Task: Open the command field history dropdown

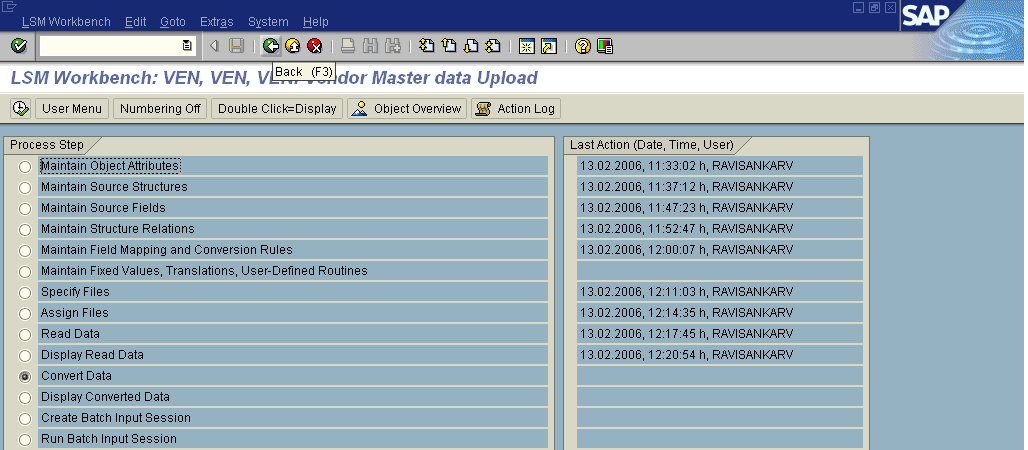Action: [x=187, y=46]
